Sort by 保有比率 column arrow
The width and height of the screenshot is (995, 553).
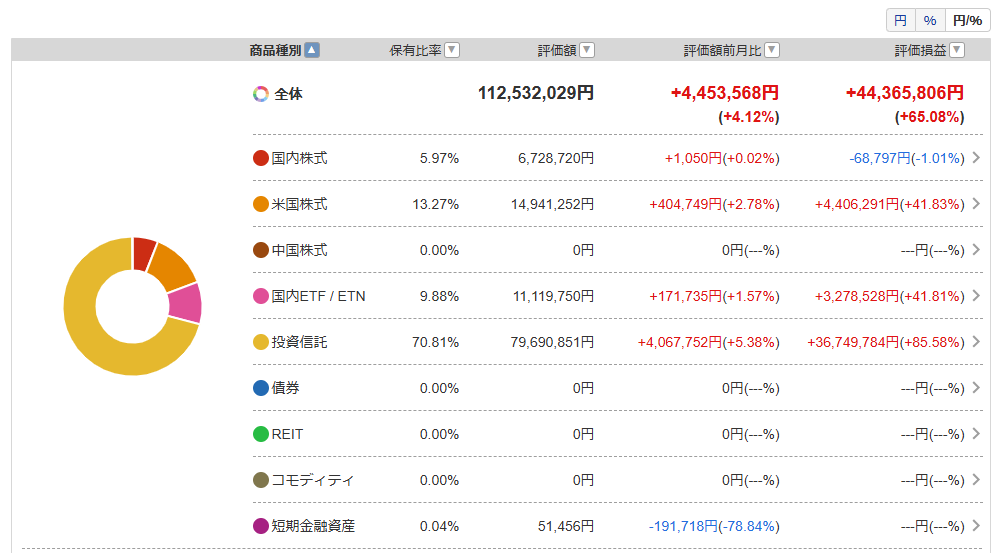(x=451, y=50)
